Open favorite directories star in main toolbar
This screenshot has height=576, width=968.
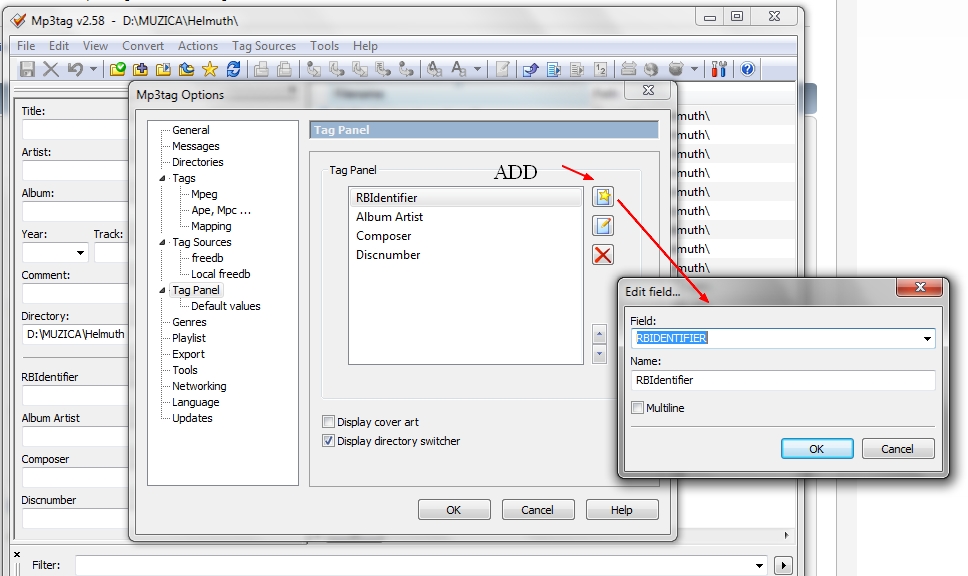click(210, 69)
